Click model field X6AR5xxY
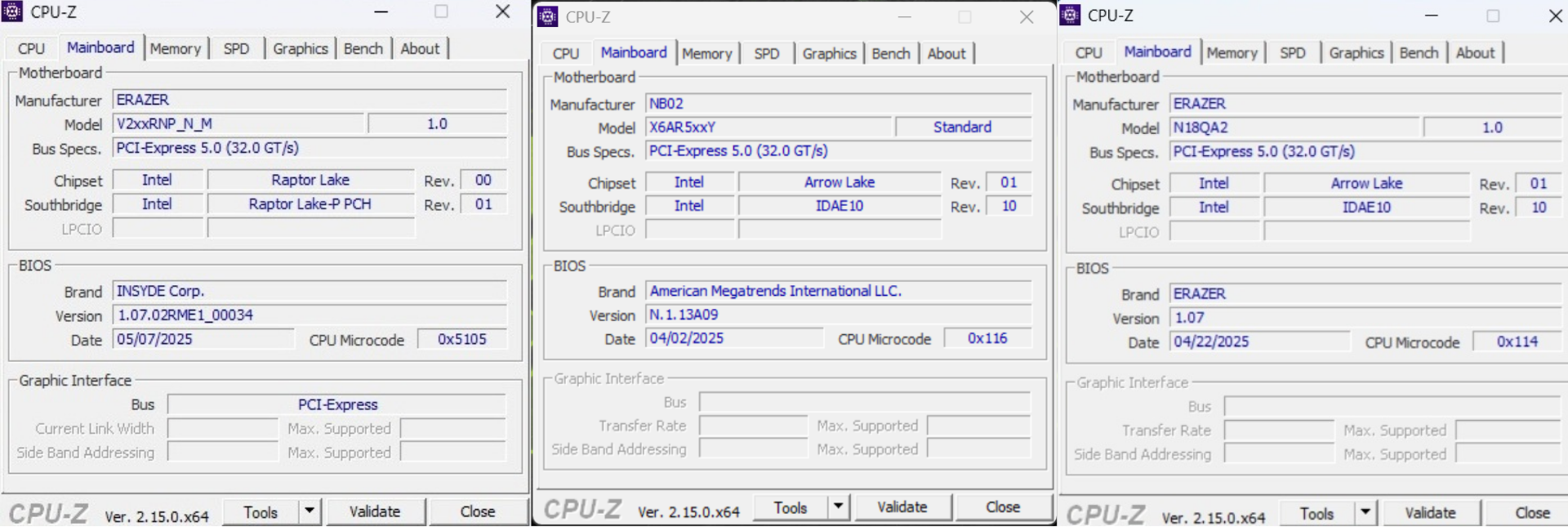Screen dimensions: 1568x527 [769, 127]
